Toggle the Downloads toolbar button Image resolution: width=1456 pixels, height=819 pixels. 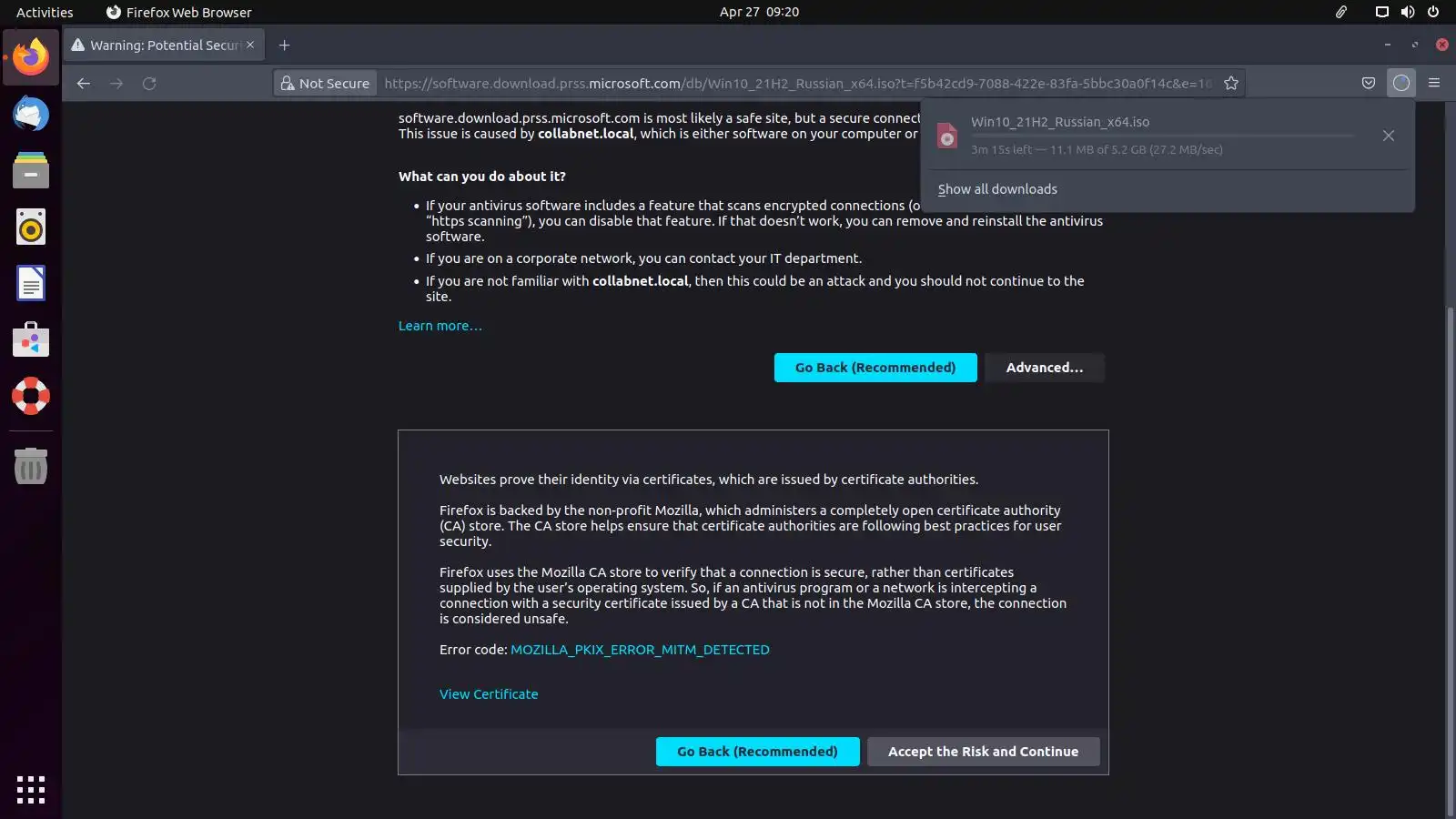coord(1401,83)
